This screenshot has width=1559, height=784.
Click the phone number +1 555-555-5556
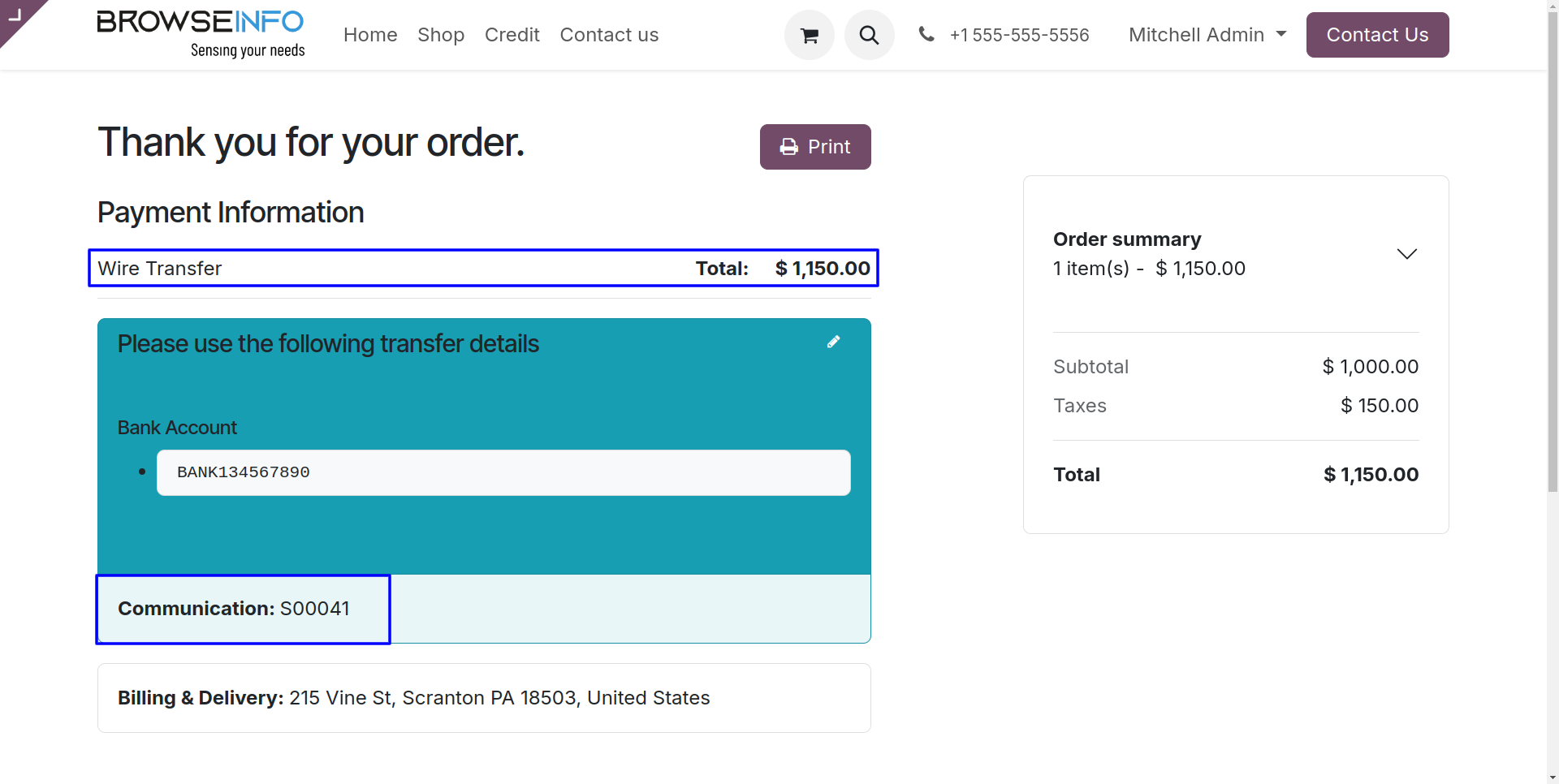pyautogui.click(x=1019, y=35)
